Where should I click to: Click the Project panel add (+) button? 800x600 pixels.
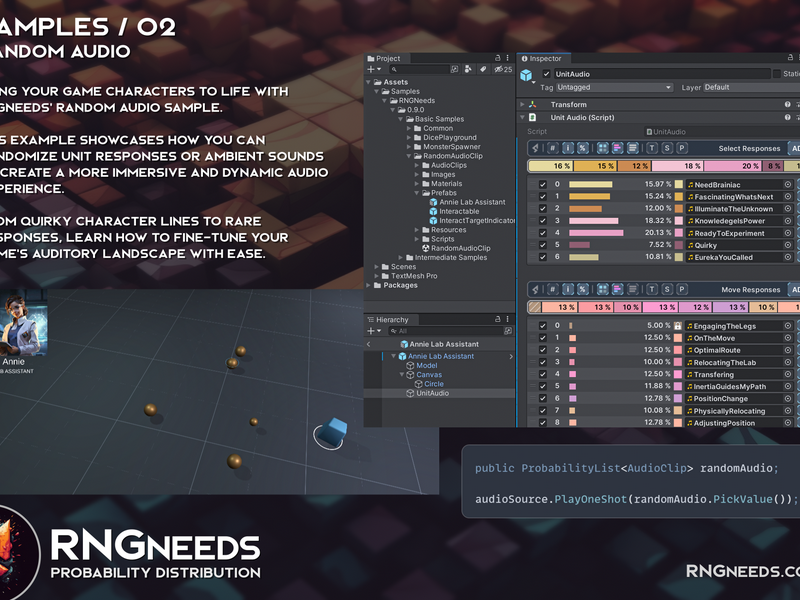click(x=373, y=69)
